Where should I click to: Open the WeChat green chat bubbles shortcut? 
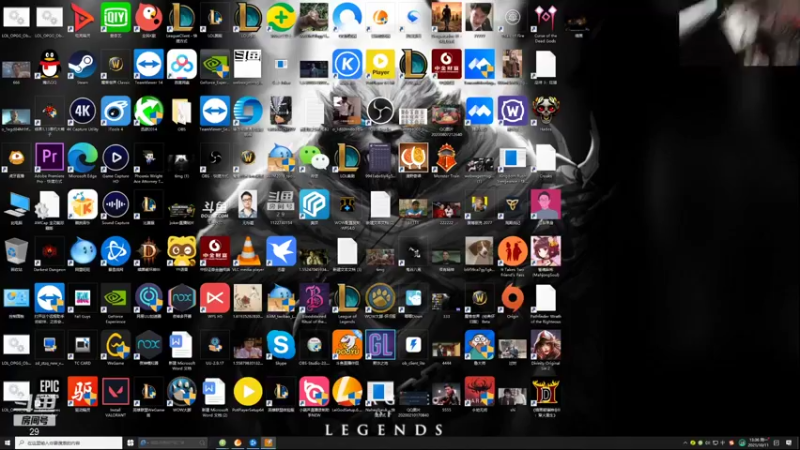pos(314,158)
